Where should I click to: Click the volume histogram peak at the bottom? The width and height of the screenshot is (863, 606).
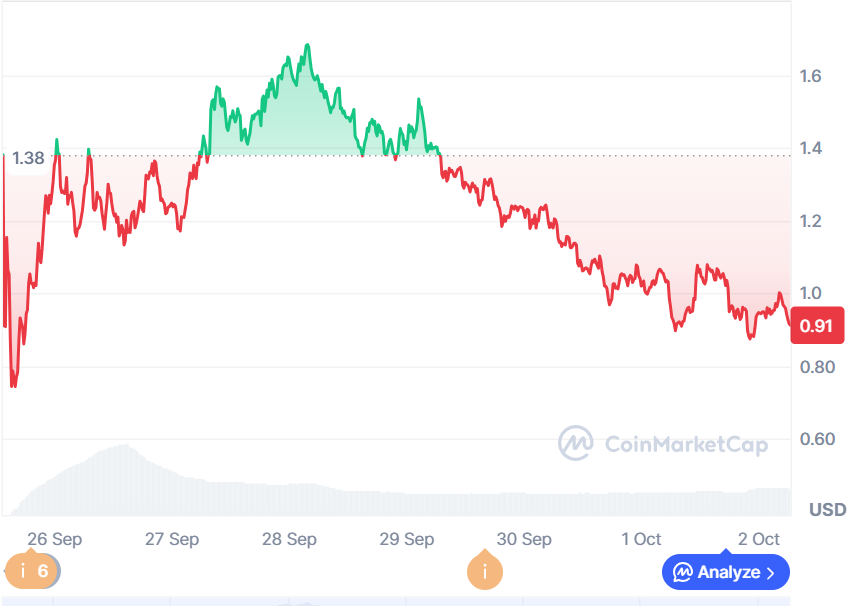pos(122,447)
